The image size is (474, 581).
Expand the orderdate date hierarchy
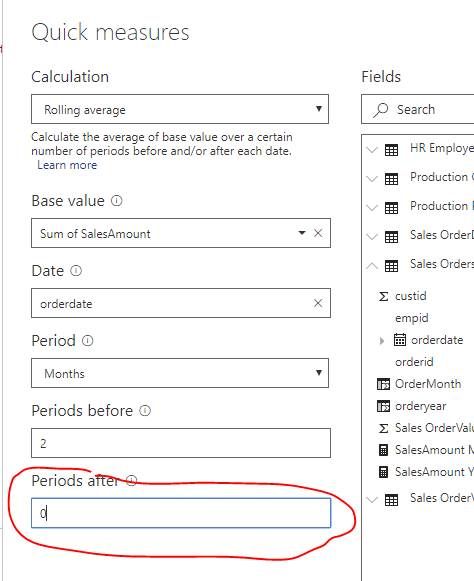pos(382,340)
